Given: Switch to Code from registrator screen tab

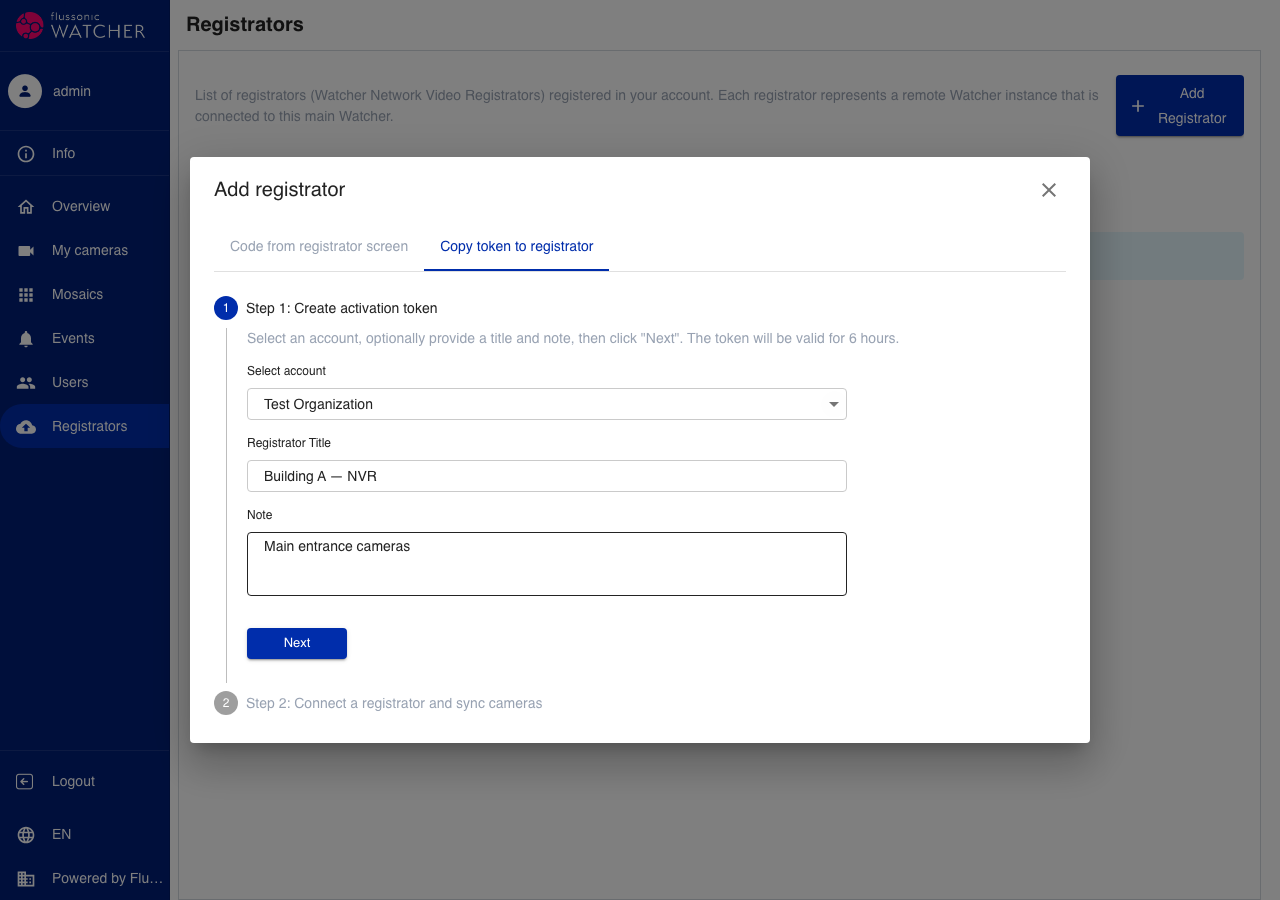Looking at the screenshot, I should click(x=319, y=246).
